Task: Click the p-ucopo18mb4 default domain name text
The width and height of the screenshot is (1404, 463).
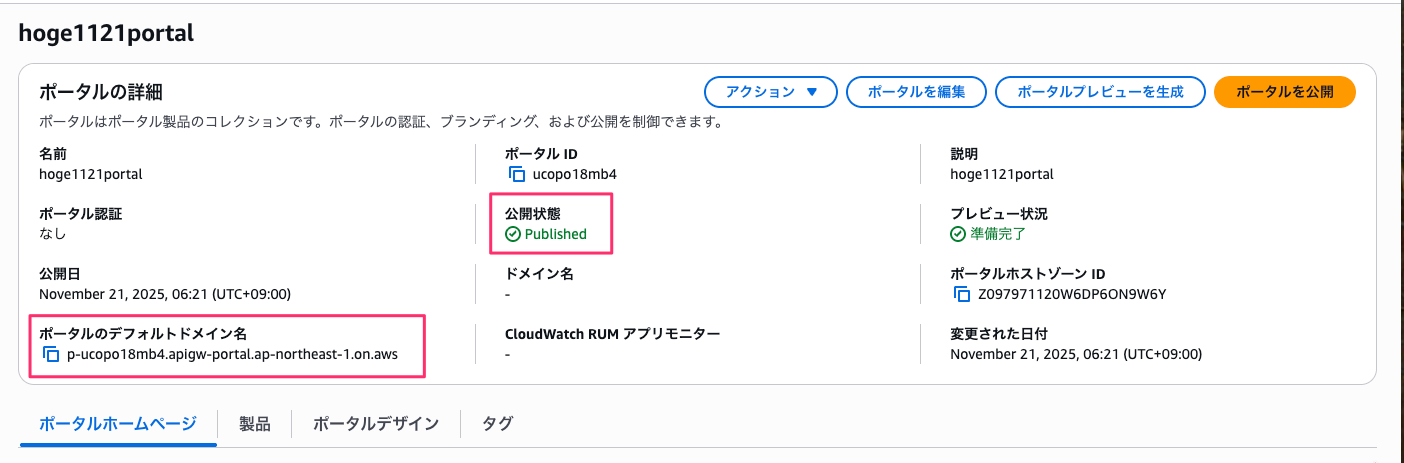Action: pyautogui.click(x=239, y=354)
